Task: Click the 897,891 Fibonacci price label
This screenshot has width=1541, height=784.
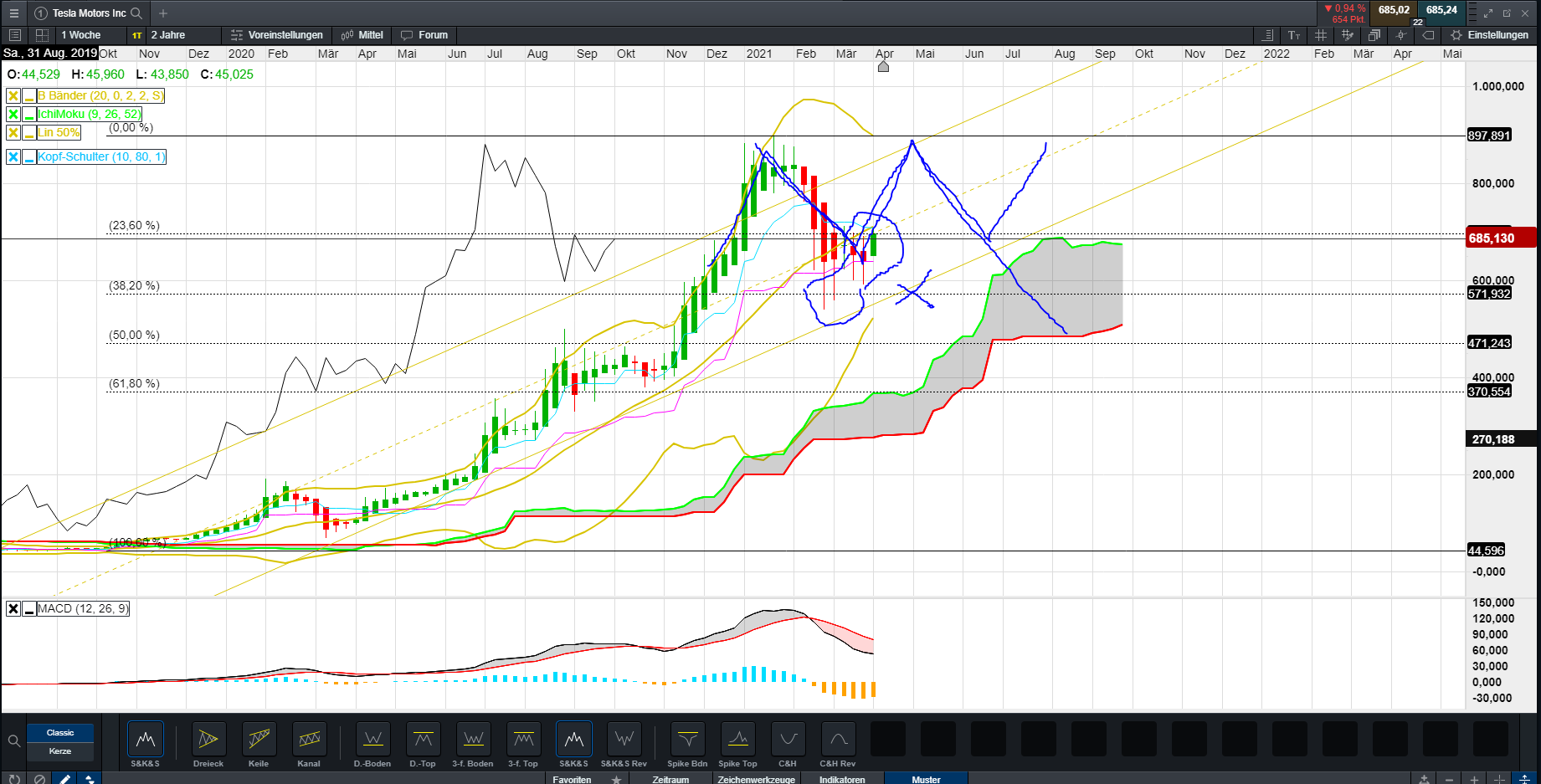Action: click(1489, 136)
